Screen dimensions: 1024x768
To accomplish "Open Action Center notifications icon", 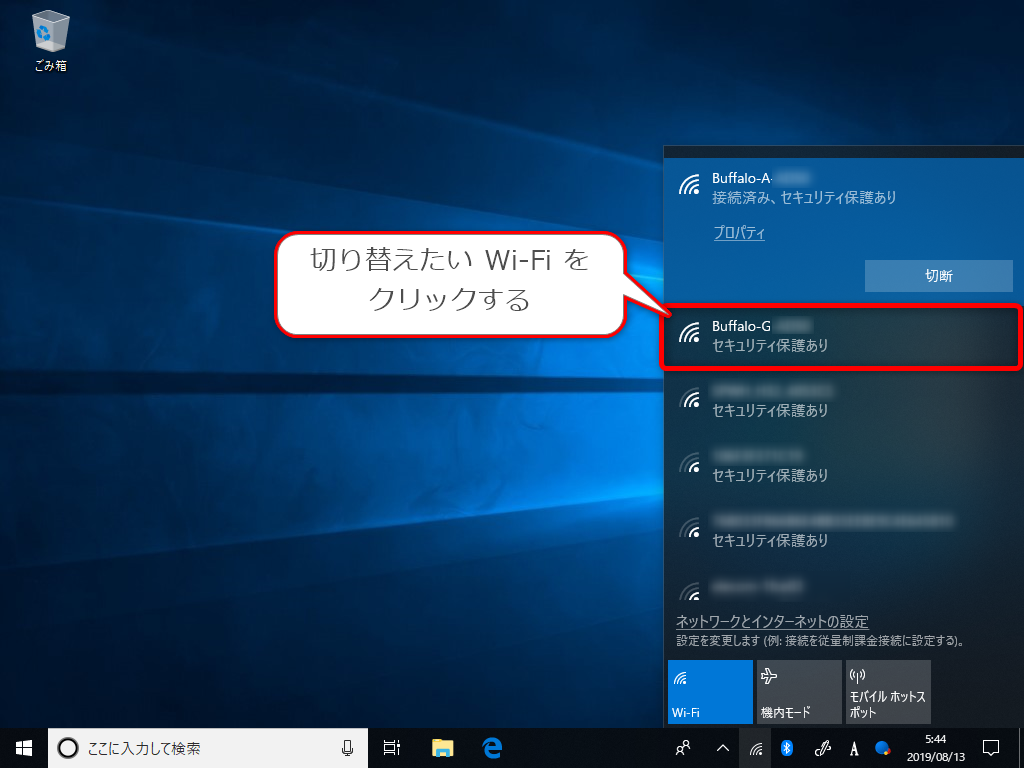I will (989, 747).
